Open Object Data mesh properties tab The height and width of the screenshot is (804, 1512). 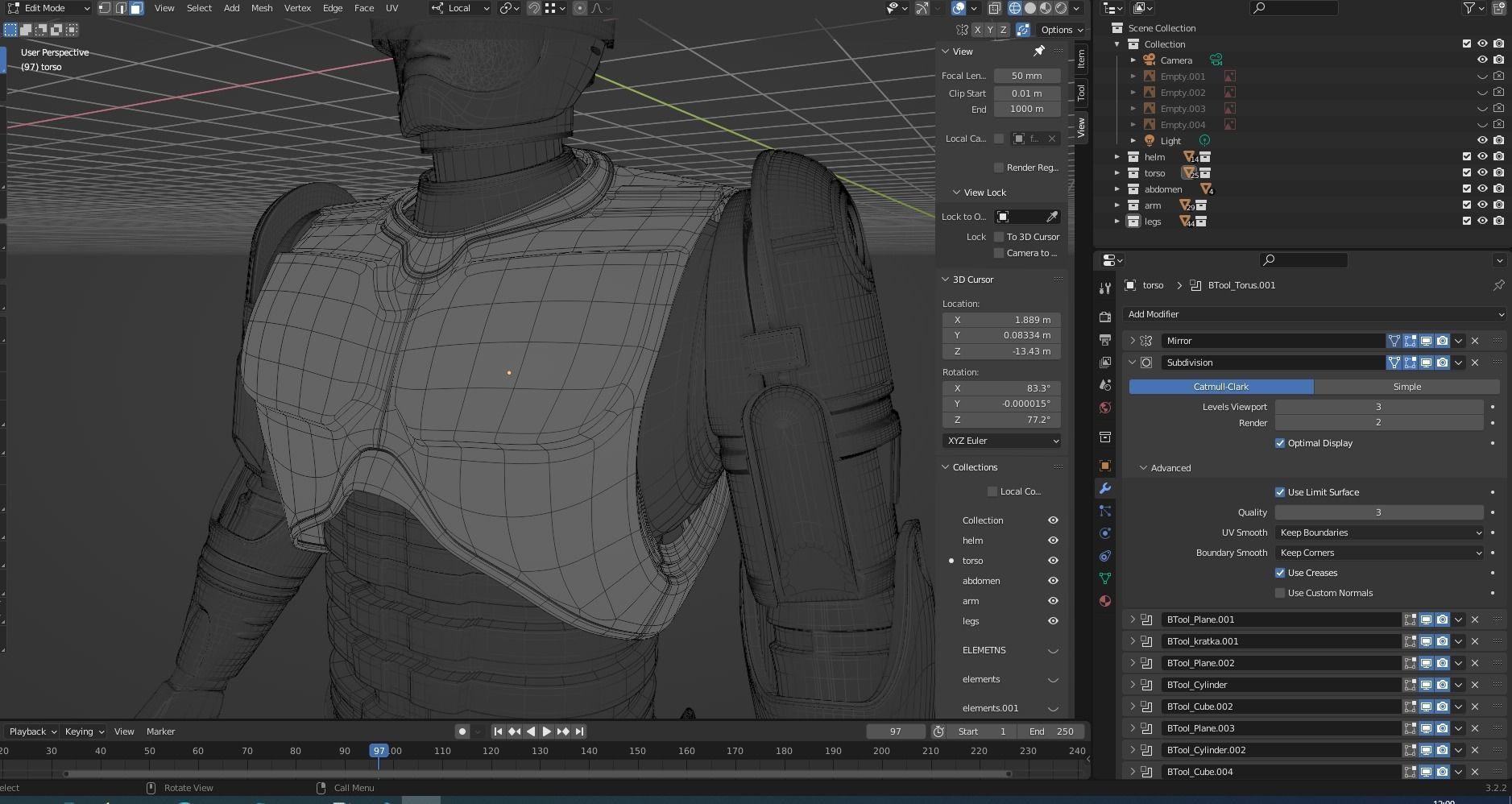point(1105,578)
